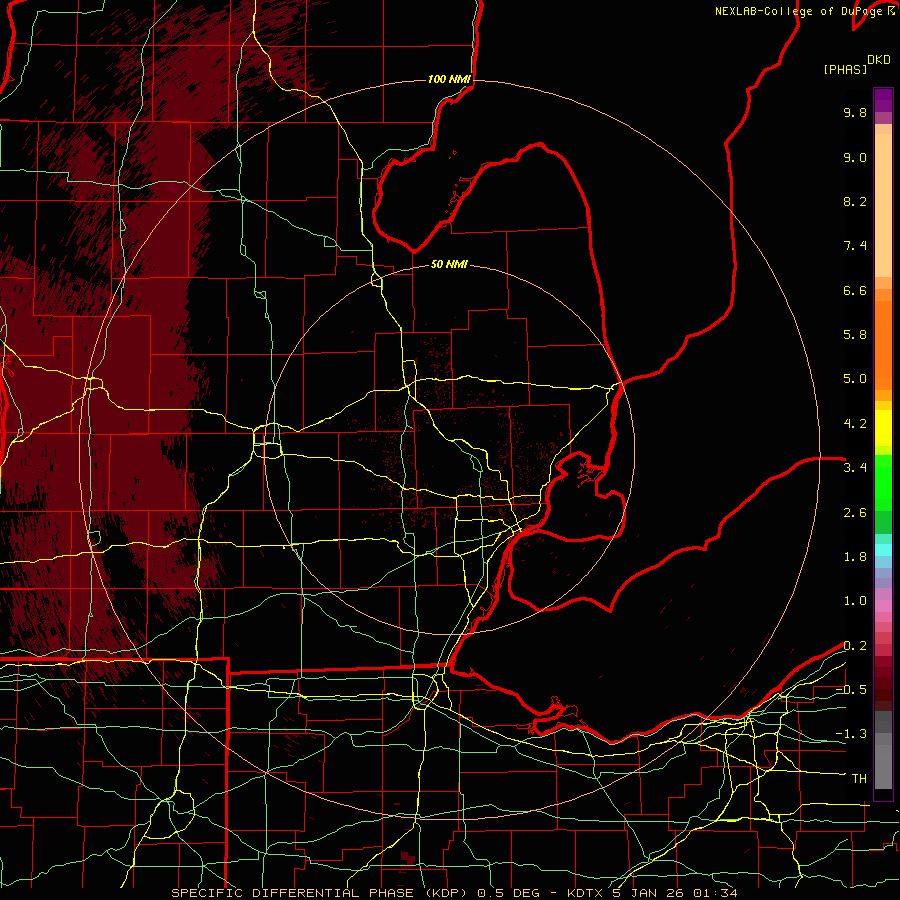Click the 'DKD' label above the color scale

tap(879, 60)
